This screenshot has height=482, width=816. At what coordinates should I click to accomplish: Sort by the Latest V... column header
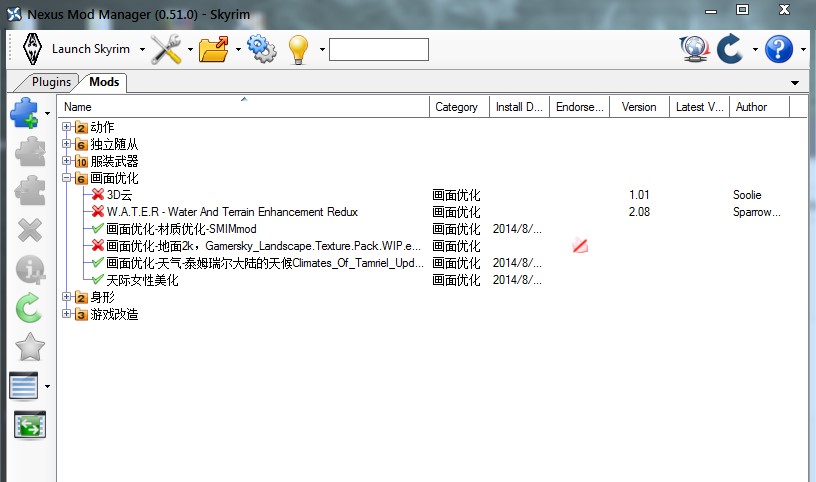699,107
